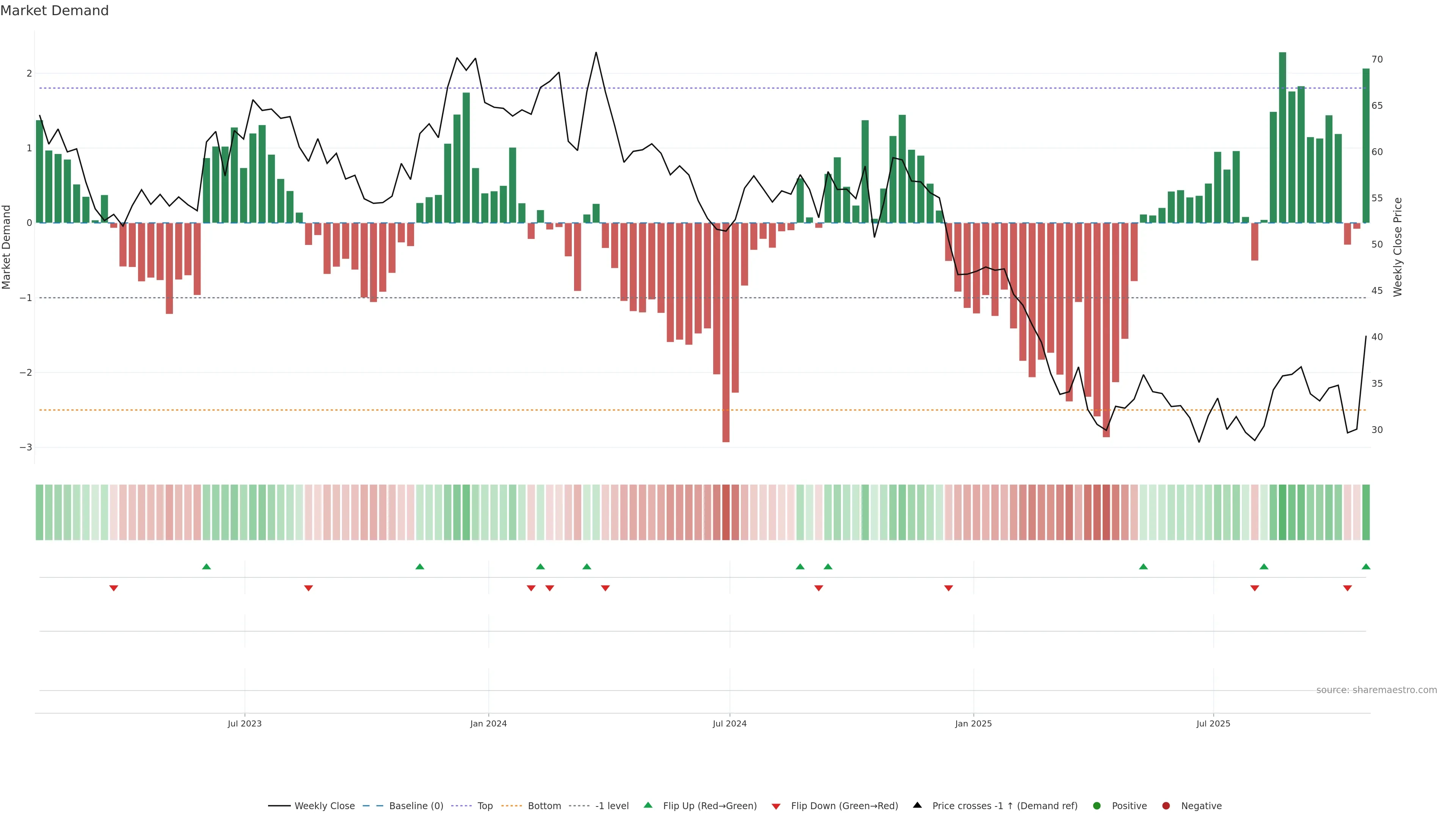Click the Jul 2025 x-axis tick label
Image resolution: width=1456 pixels, height=819 pixels.
pyautogui.click(x=1213, y=723)
